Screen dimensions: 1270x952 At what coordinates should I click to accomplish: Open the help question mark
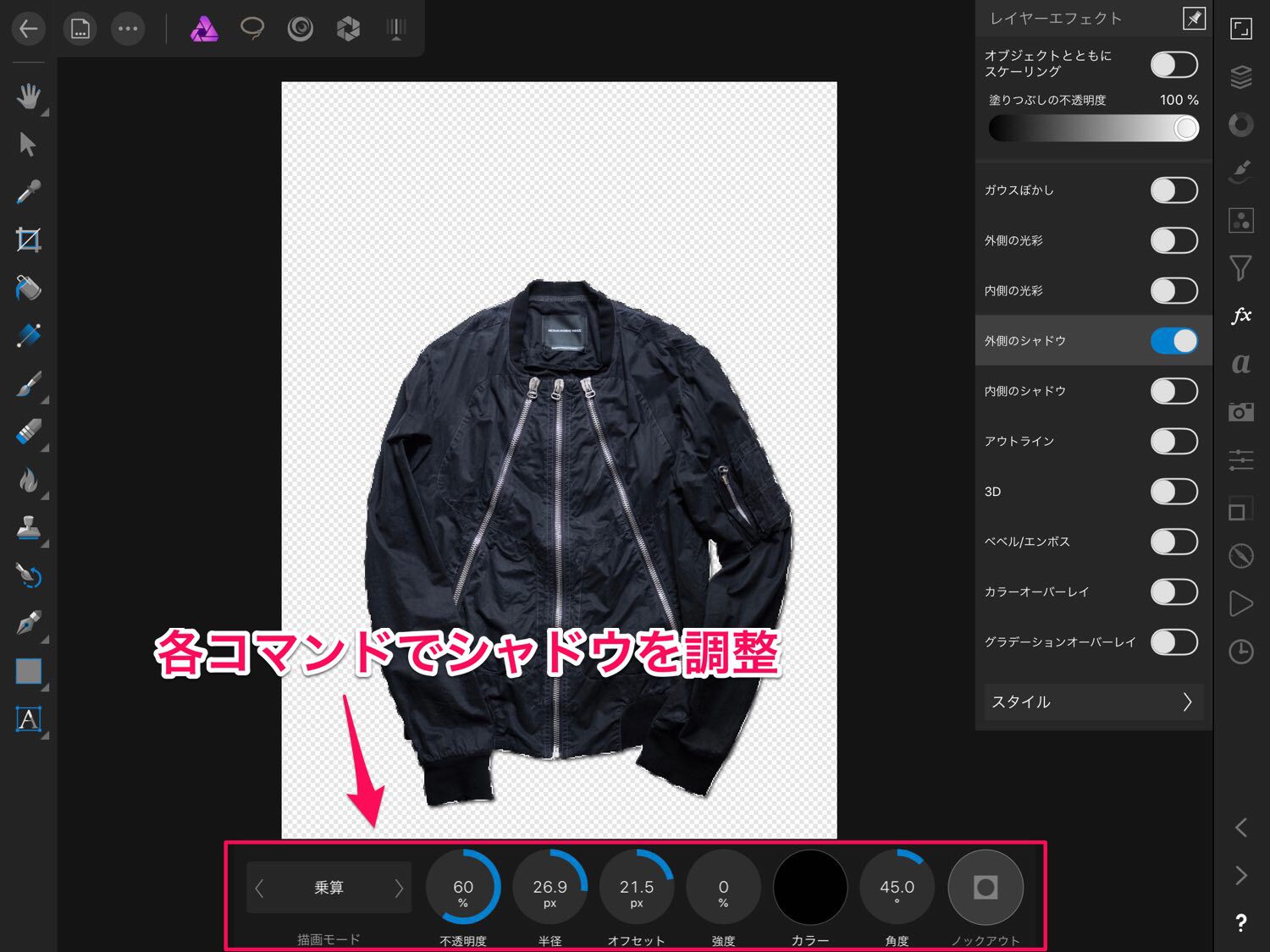pos(1240,923)
